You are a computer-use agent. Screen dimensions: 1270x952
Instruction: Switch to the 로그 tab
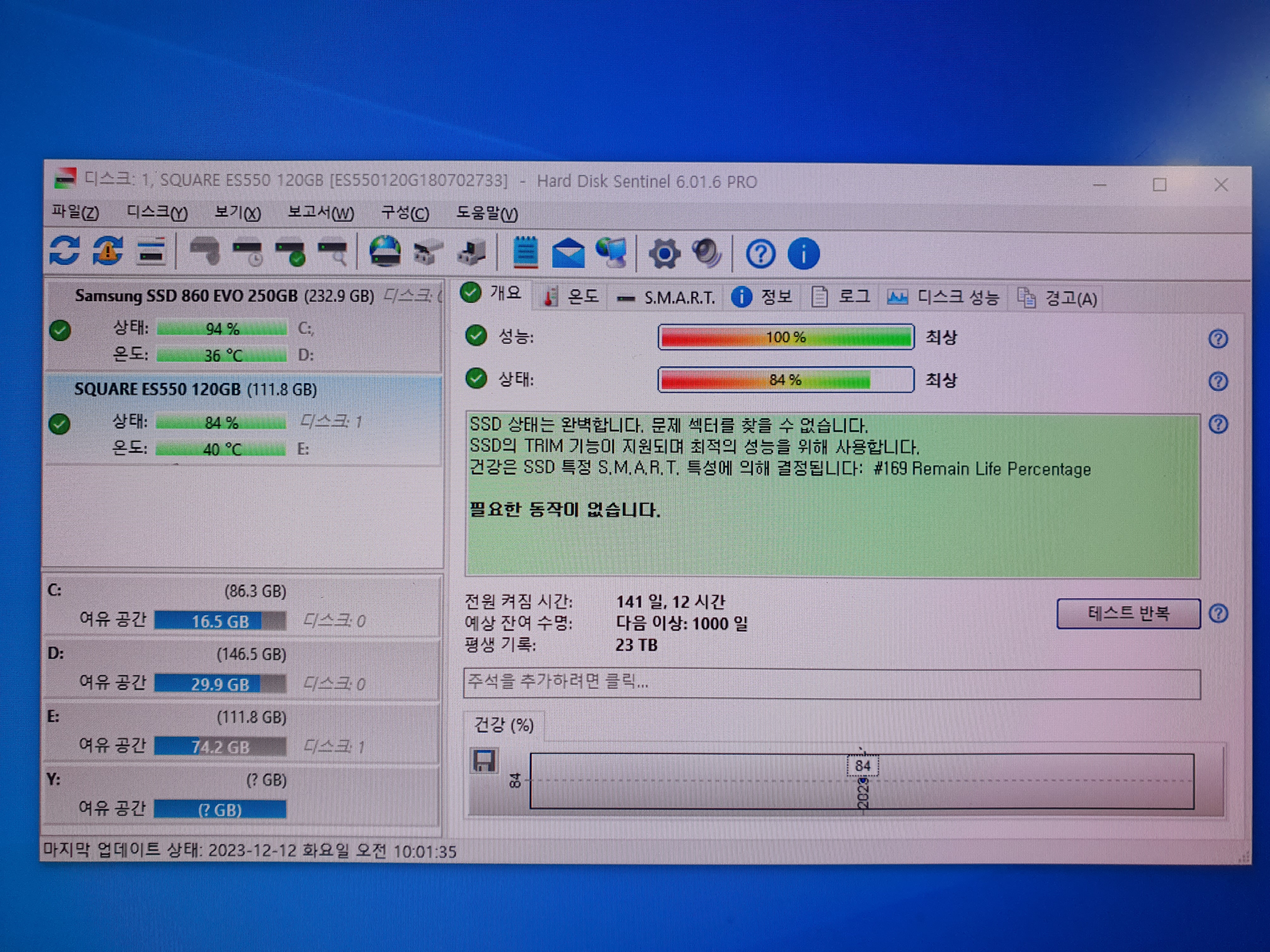[841, 297]
